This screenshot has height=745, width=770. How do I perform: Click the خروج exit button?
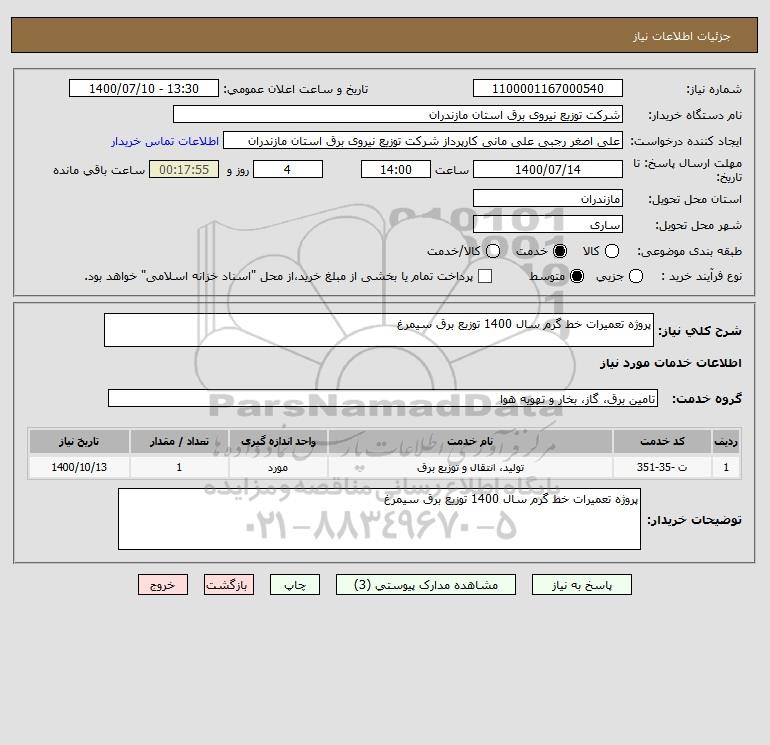pos(163,584)
